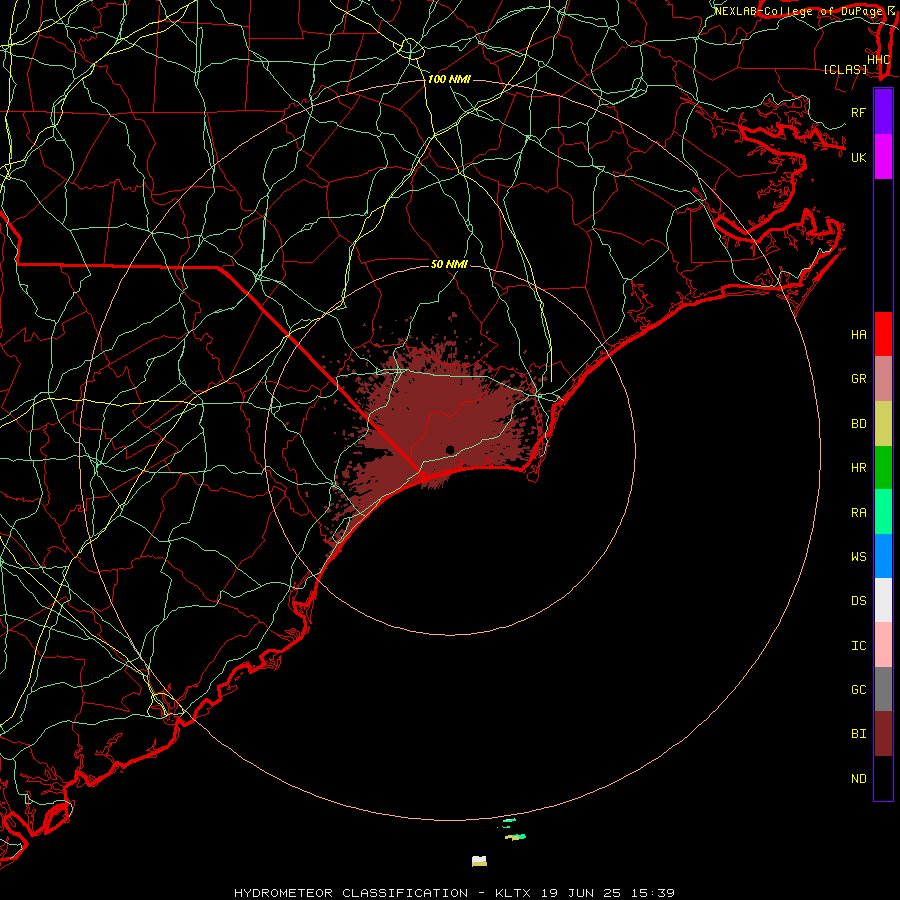Click the GC gray legend swatch
This screenshot has height=900, width=900.
coord(883,689)
